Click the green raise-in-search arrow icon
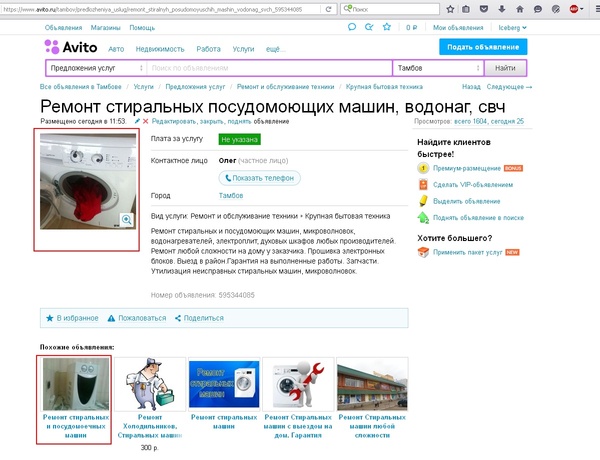The height and width of the screenshot is (460, 600). (423, 217)
